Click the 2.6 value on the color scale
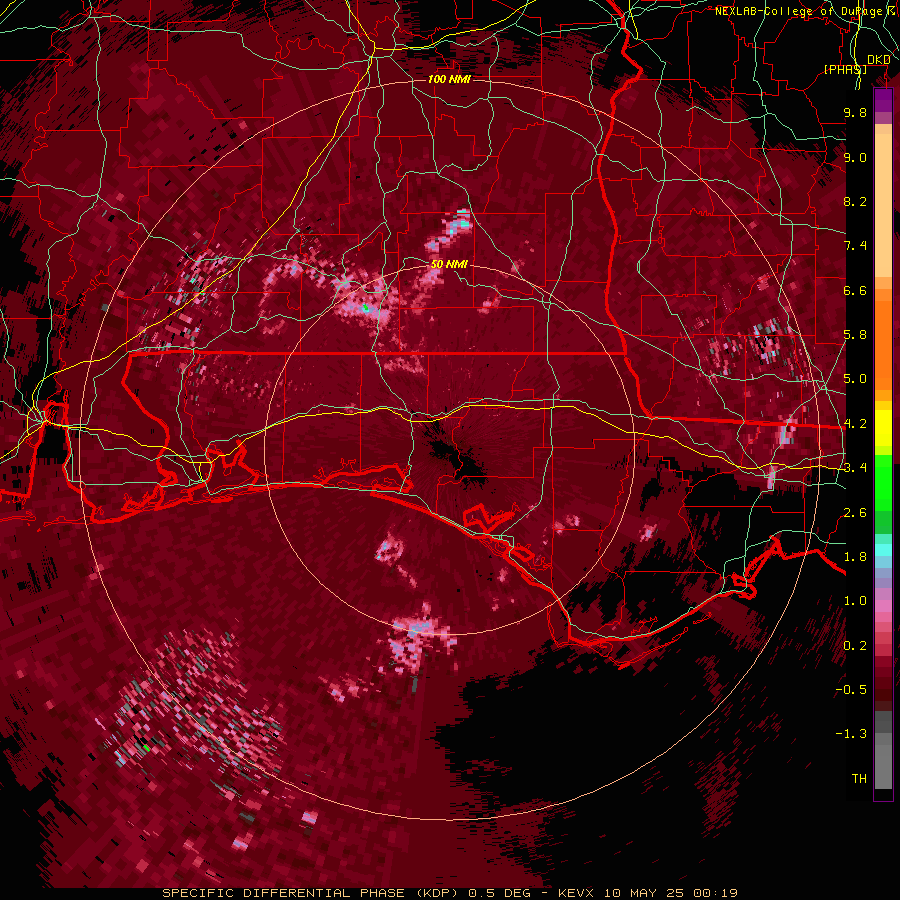Image resolution: width=900 pixels, height=900 pixels. [855, 513]
